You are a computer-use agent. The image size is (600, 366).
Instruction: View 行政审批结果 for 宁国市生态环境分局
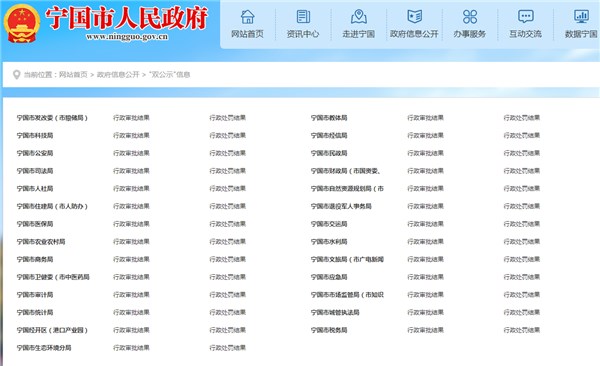coord(131,348)
